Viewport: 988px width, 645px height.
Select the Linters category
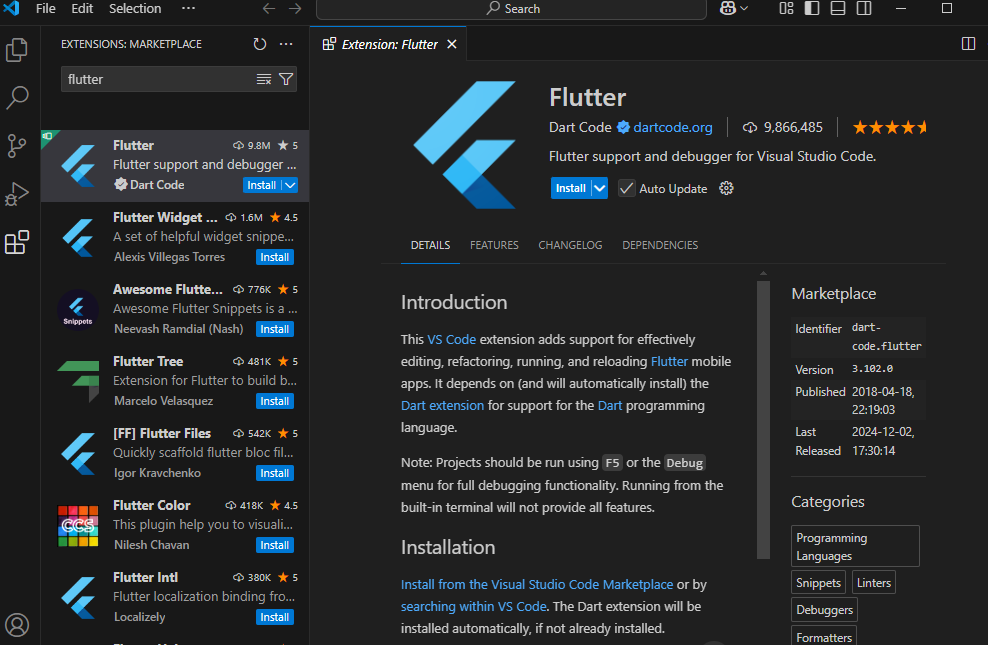point(873,583)
